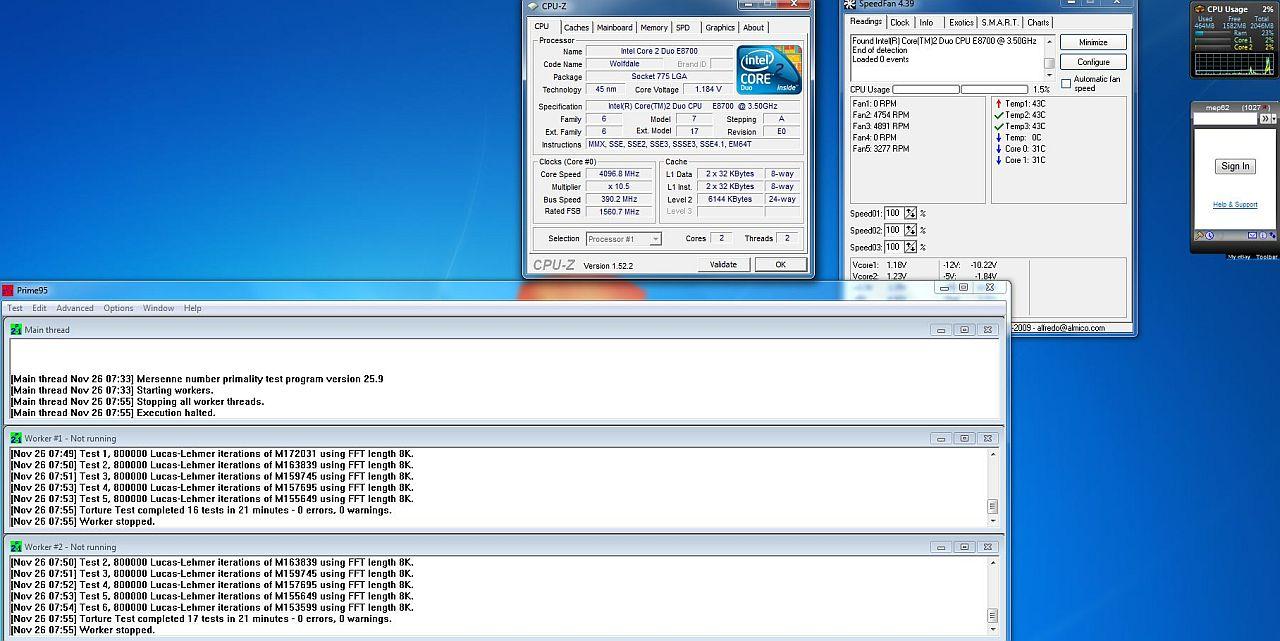Open the Memory tab in CPU-Z
Screen dimensions: 1280x641
654,28
